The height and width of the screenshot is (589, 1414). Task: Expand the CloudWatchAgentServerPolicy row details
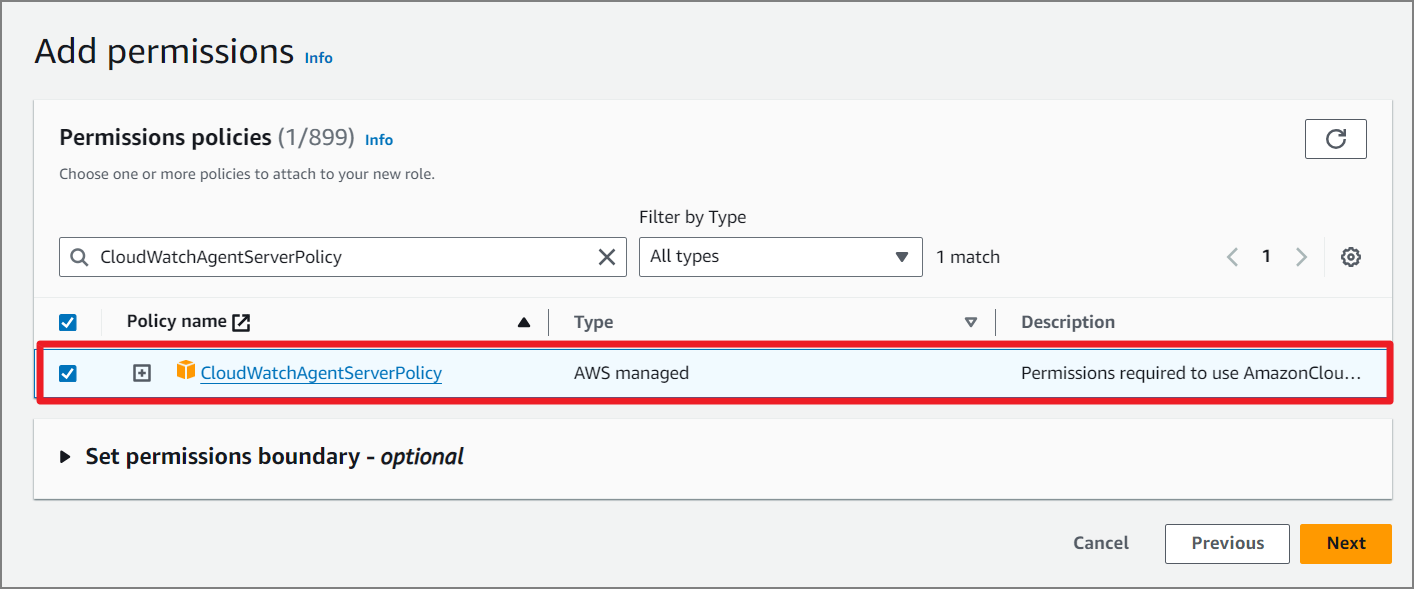tap(142, 373)
